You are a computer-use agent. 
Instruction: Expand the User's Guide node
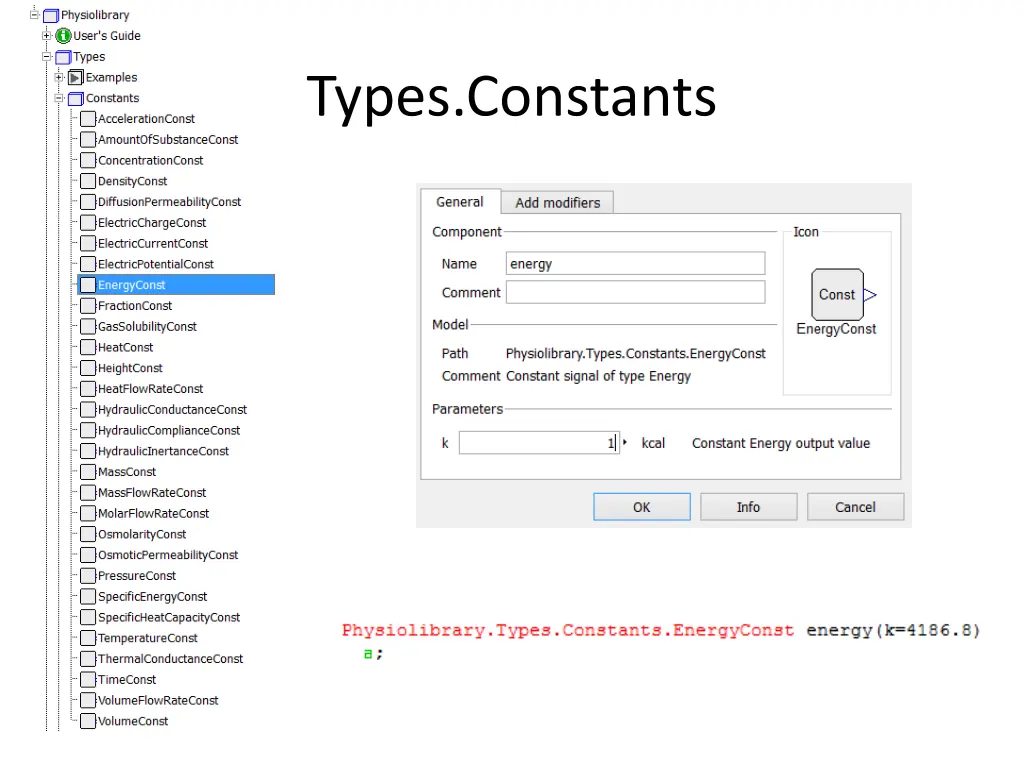pos(46,35)
